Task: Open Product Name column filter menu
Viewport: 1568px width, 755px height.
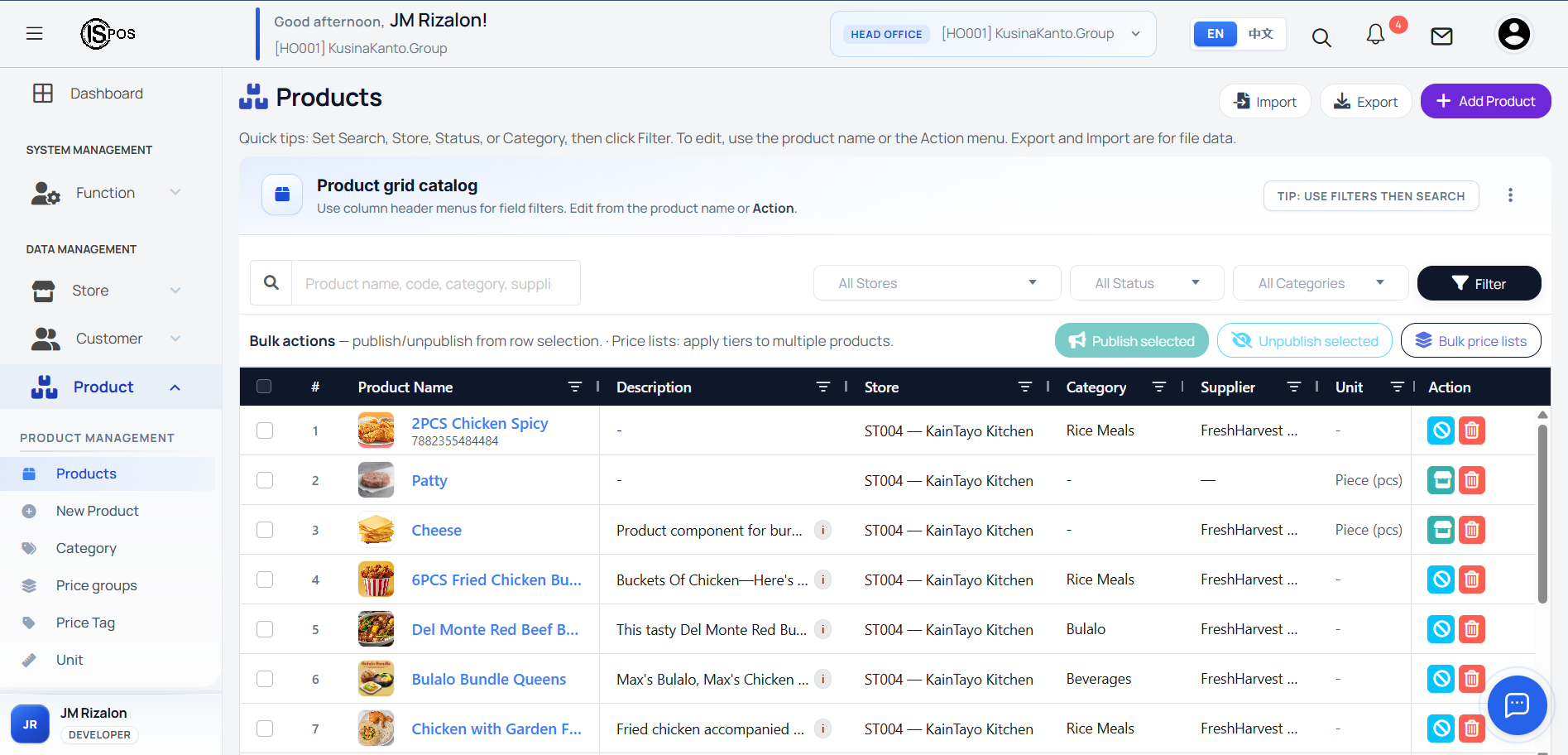Action: pos(575,387)
